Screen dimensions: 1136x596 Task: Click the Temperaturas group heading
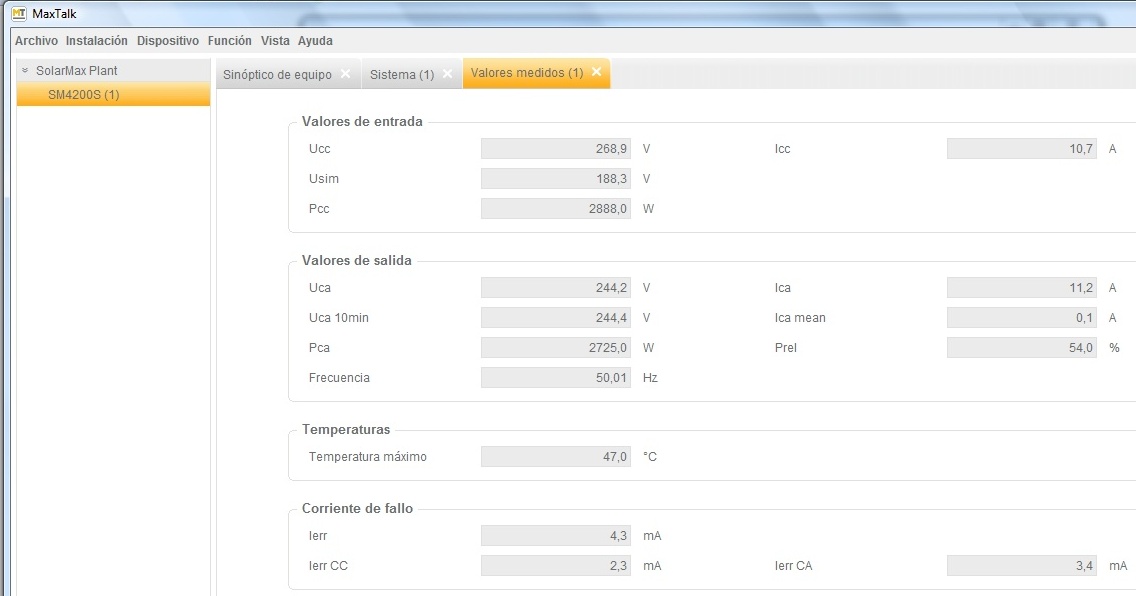[x=346, y=429]
